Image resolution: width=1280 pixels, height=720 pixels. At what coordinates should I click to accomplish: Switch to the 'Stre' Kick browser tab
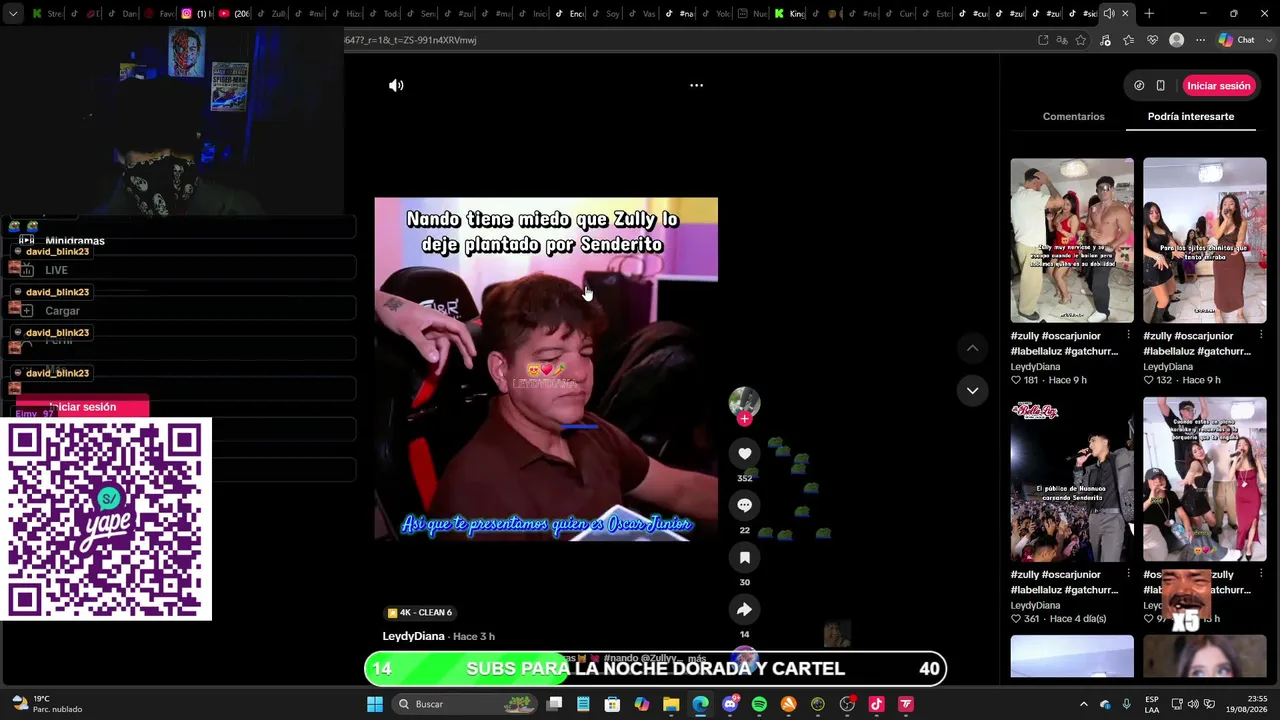[47, 14]
